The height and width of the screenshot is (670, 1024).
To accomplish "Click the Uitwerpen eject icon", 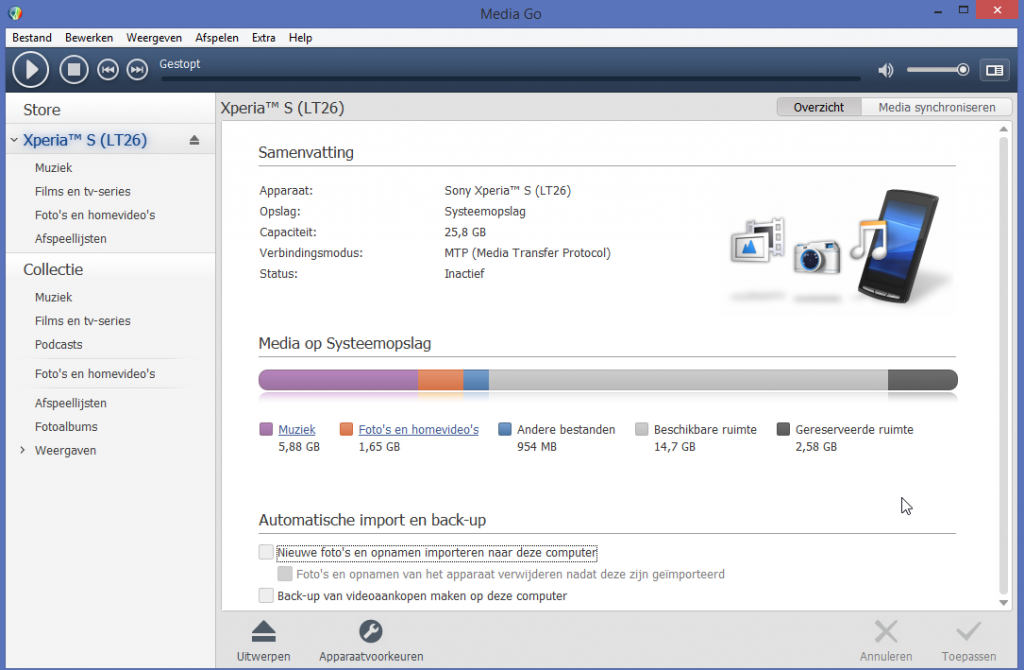I will (264, 631).
